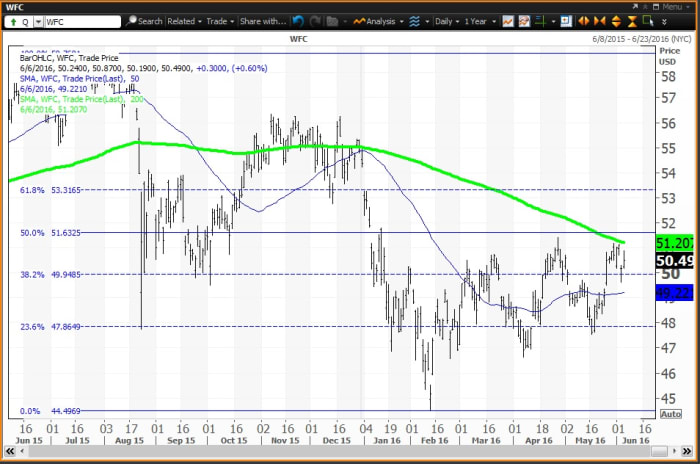Click the Search magnifier button
This screenshot has height=464, width=700.
144,21
